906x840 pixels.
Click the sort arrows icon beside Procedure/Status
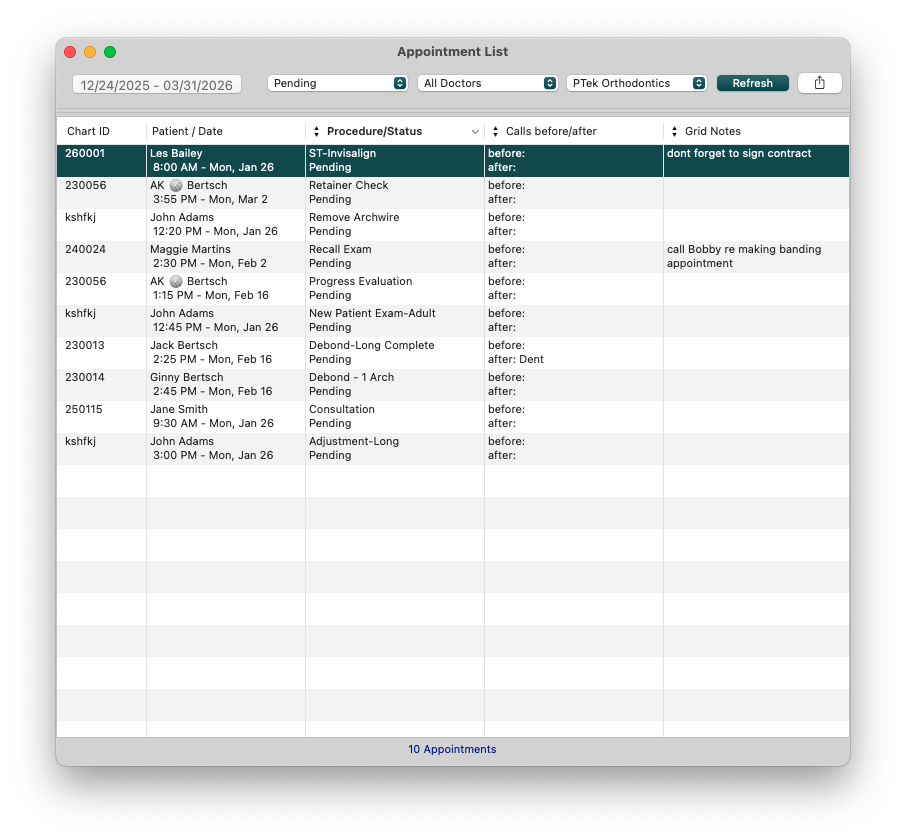(316, 131)
